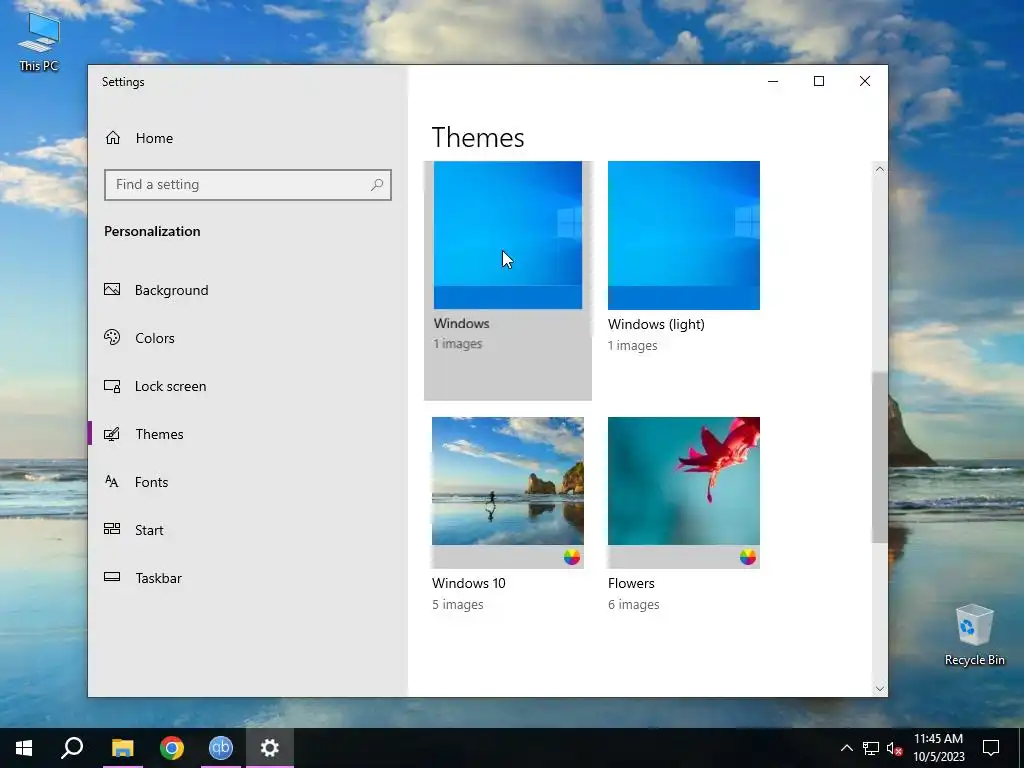Viewport: 1024px width, 768px height.
Task: Click the Start tiles icon in sidebar
Action: point(112,529)
